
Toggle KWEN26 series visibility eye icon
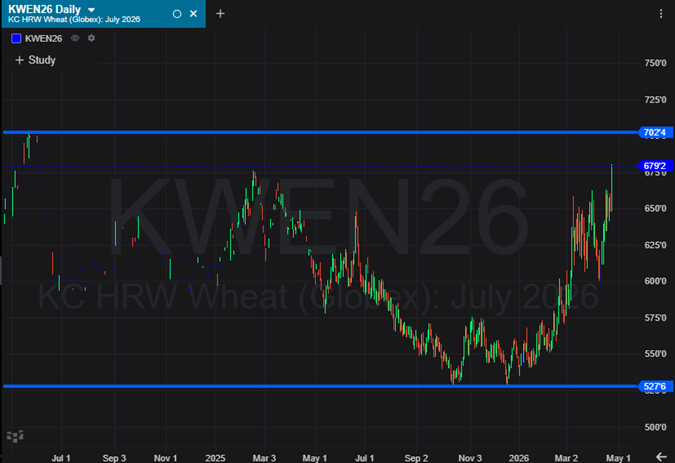coord(75,38)
